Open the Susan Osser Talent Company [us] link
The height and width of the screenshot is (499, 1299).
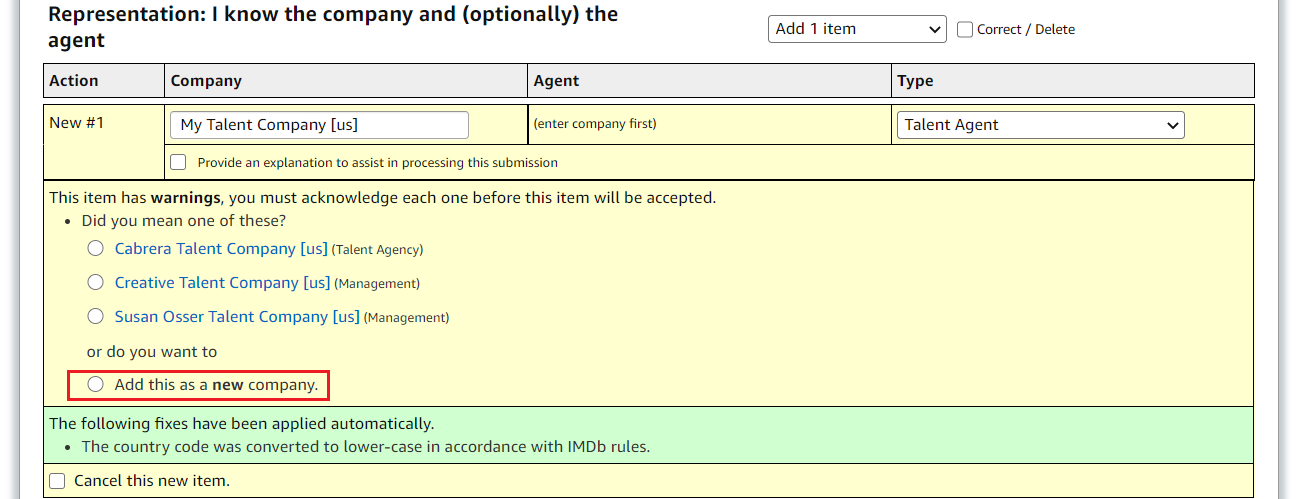[x=237, y=317]
